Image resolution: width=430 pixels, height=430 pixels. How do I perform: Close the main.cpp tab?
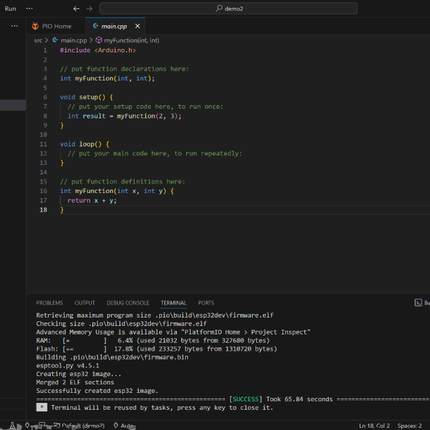coord(137,26)
